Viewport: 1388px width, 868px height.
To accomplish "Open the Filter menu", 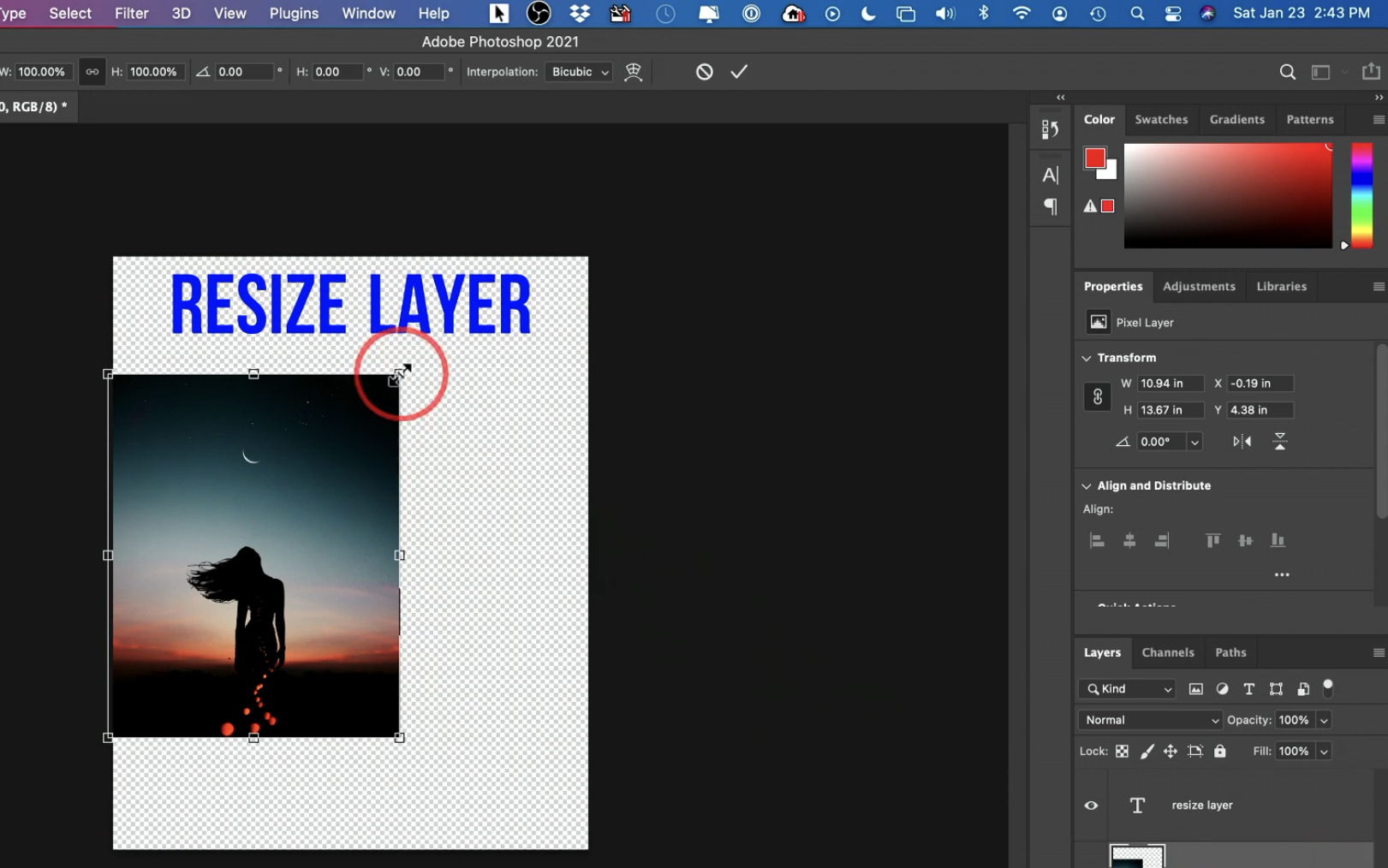I will tap(131, 14).
